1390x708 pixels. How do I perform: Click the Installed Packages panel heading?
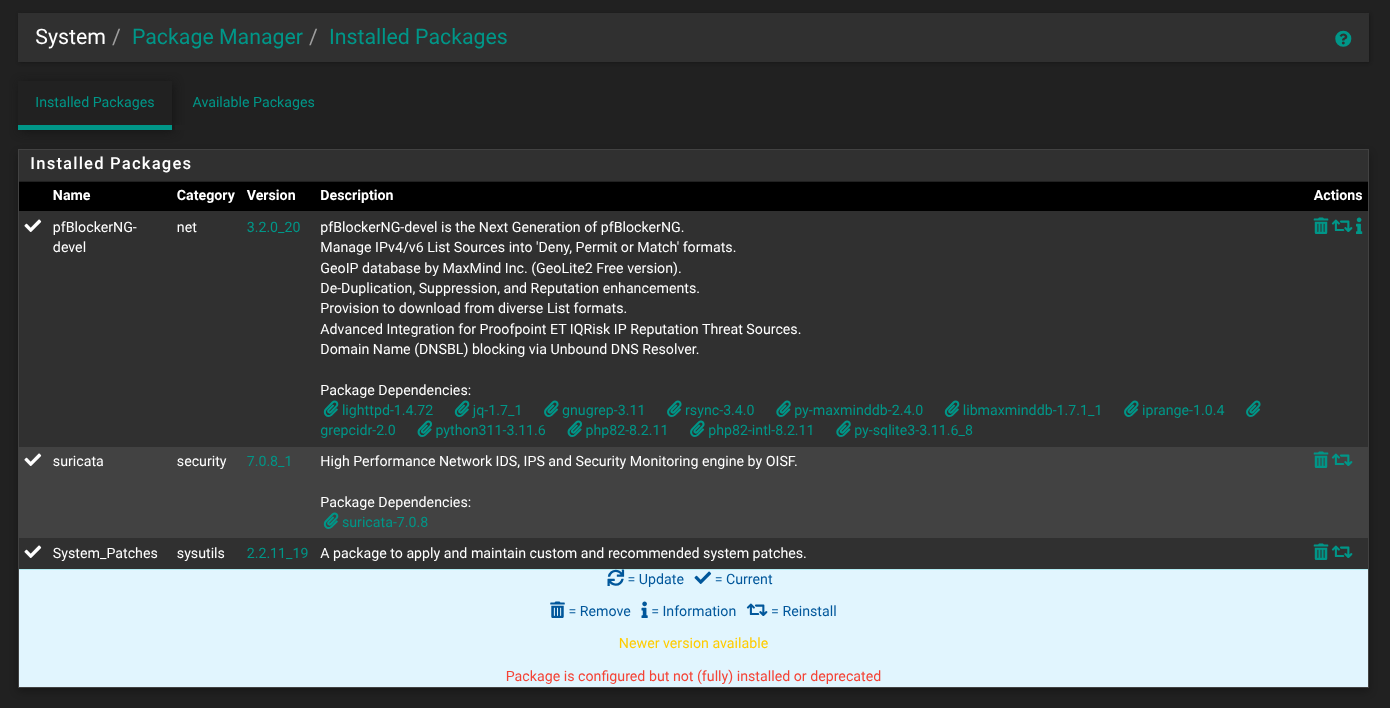point(111,163)
